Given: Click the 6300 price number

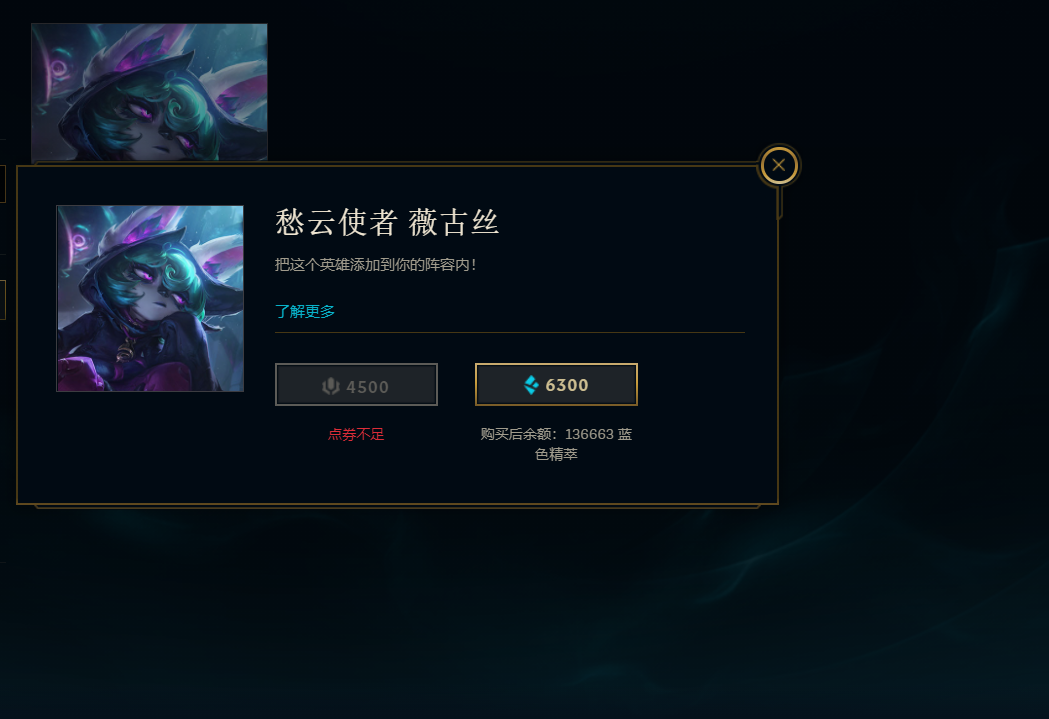Looking at the screenshot, I should [567, 385].
